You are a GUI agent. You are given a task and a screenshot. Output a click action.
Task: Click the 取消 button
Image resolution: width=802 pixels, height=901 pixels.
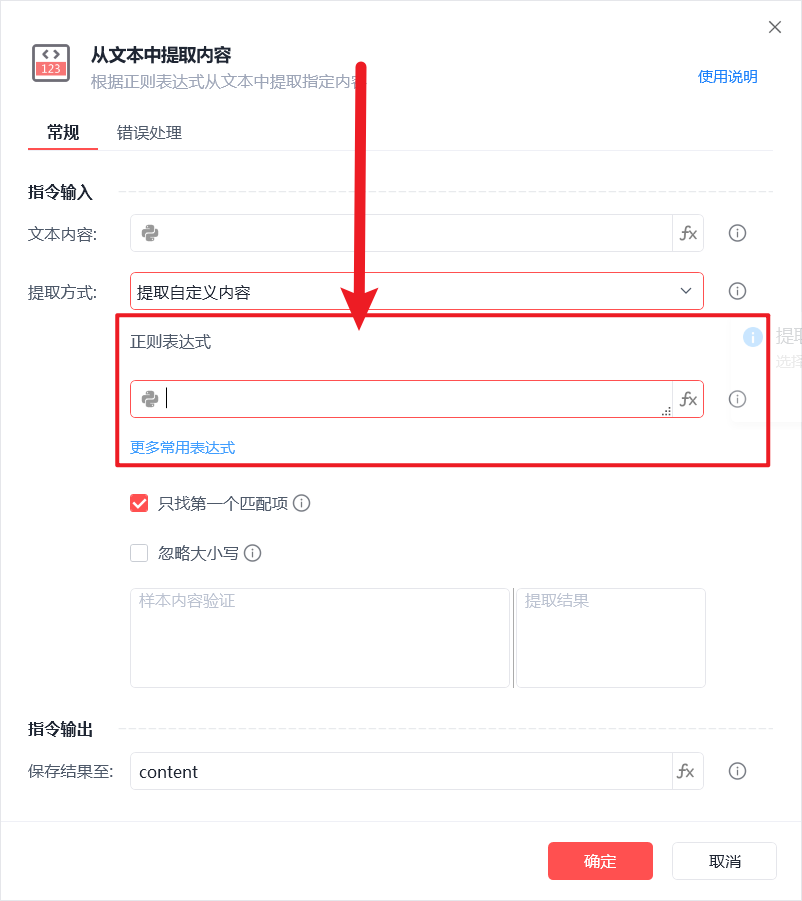(724, 861)
